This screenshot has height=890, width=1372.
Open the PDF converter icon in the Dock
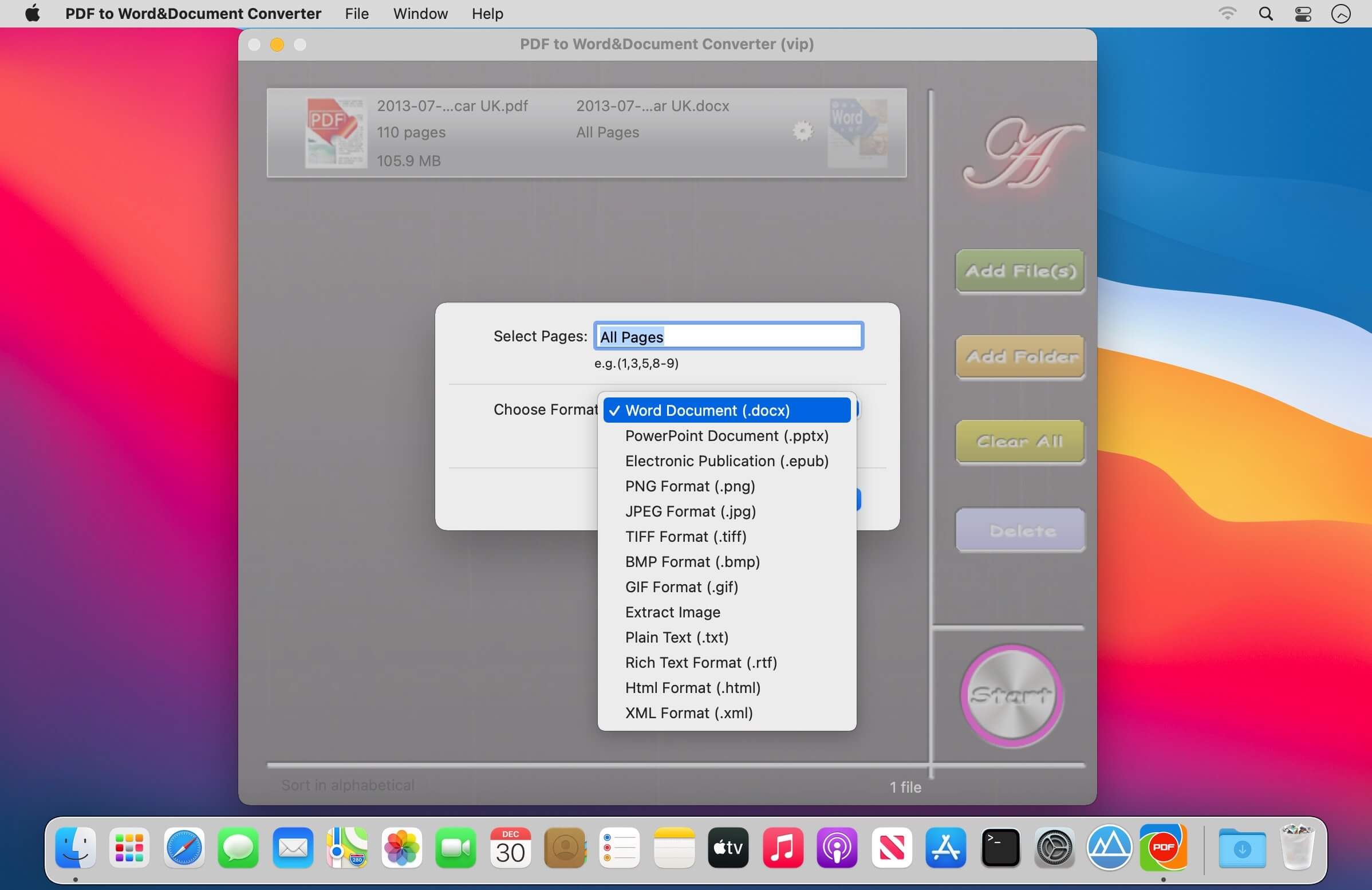1165,848
